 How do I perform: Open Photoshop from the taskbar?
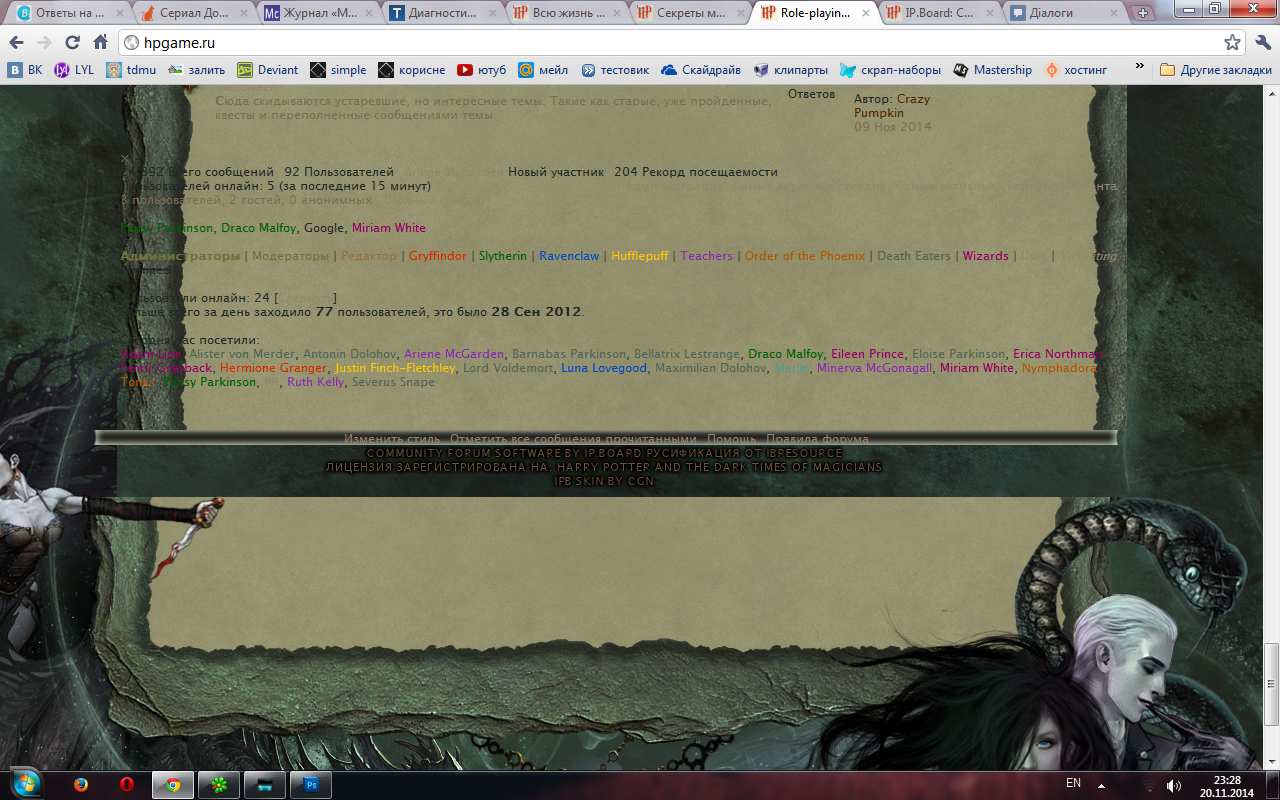311,785
